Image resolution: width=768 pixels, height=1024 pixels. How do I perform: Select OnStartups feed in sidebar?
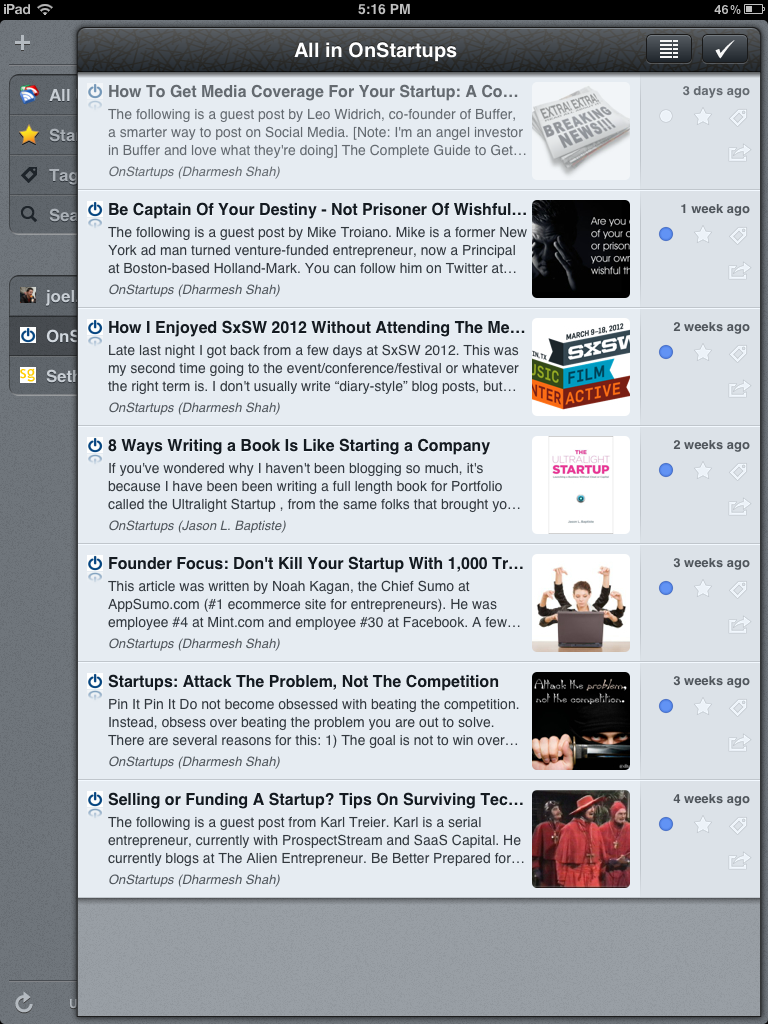[44, 336]
